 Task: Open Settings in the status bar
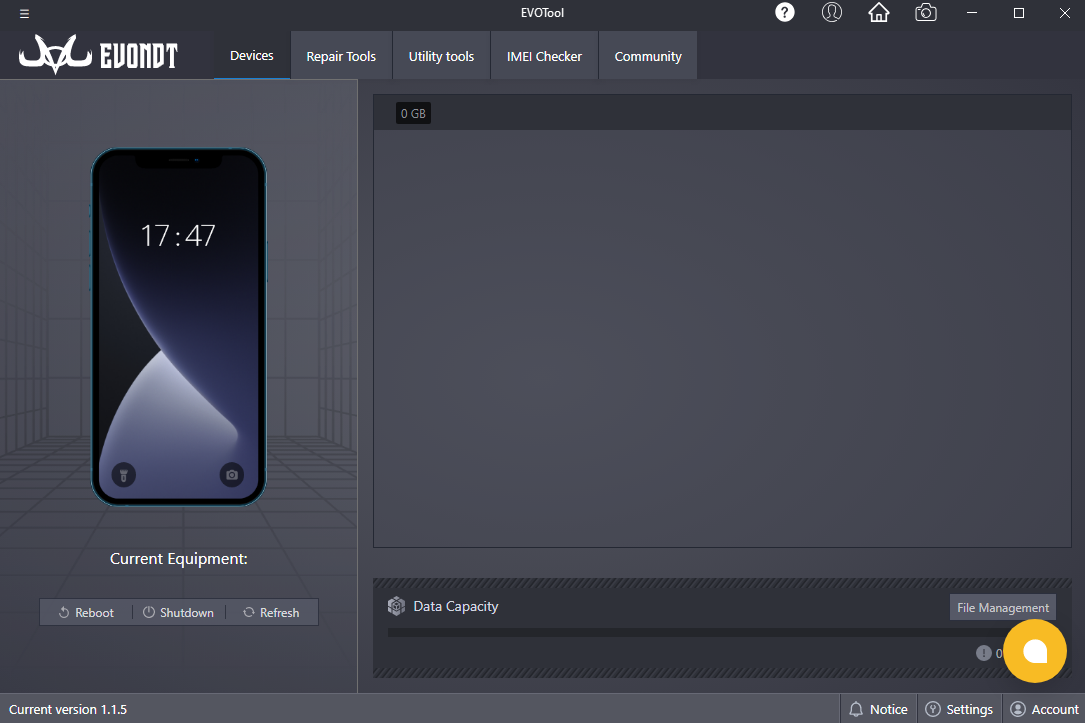click(959, 709)
